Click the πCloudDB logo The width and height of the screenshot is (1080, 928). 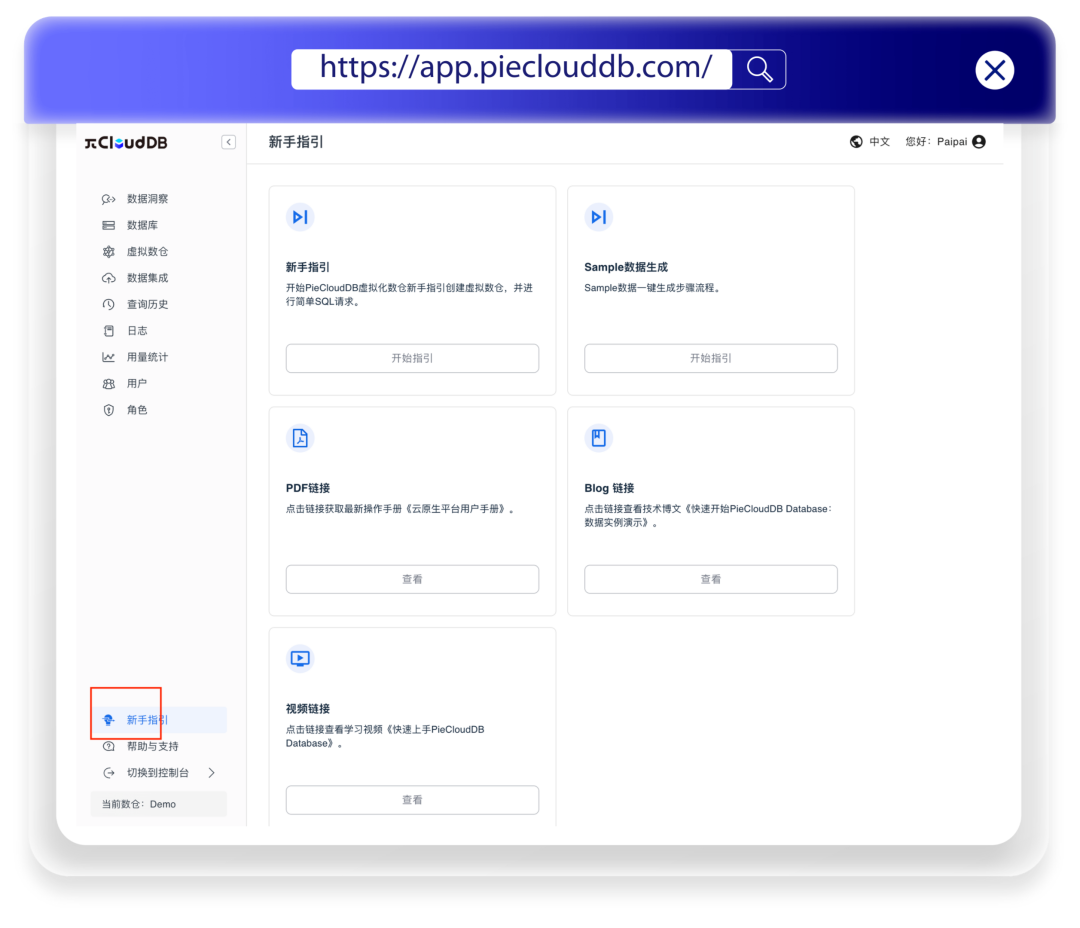[126, 143]
